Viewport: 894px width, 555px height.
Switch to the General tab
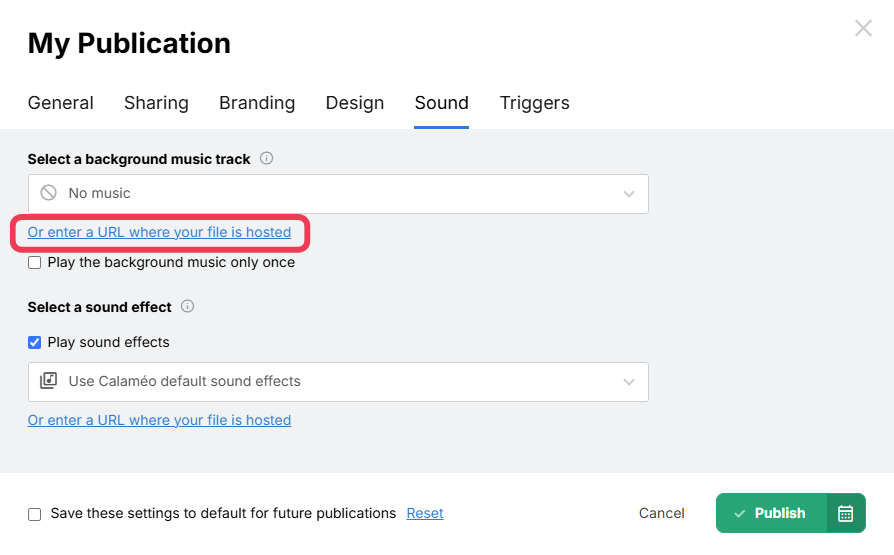60,103
